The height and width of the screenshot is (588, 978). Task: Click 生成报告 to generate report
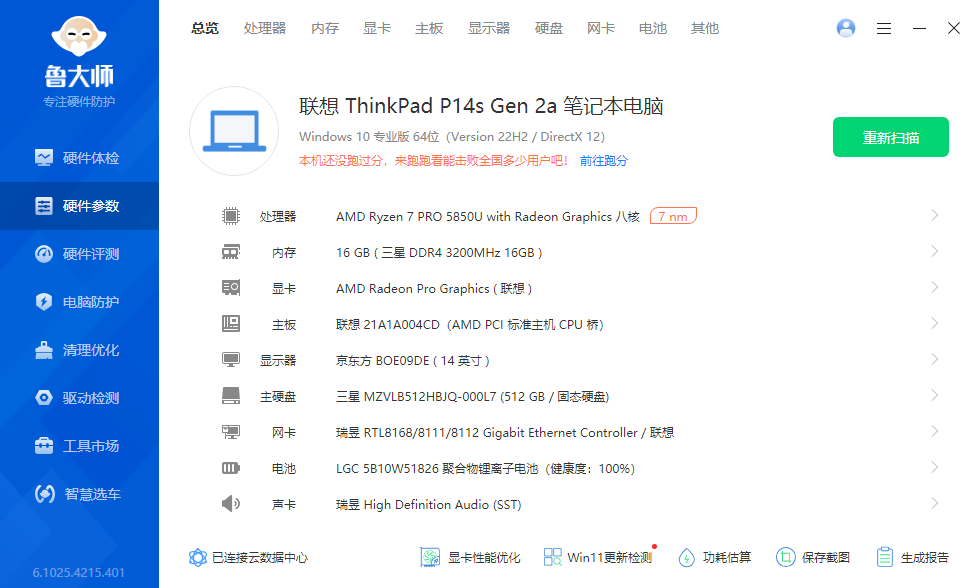(913, 557)
